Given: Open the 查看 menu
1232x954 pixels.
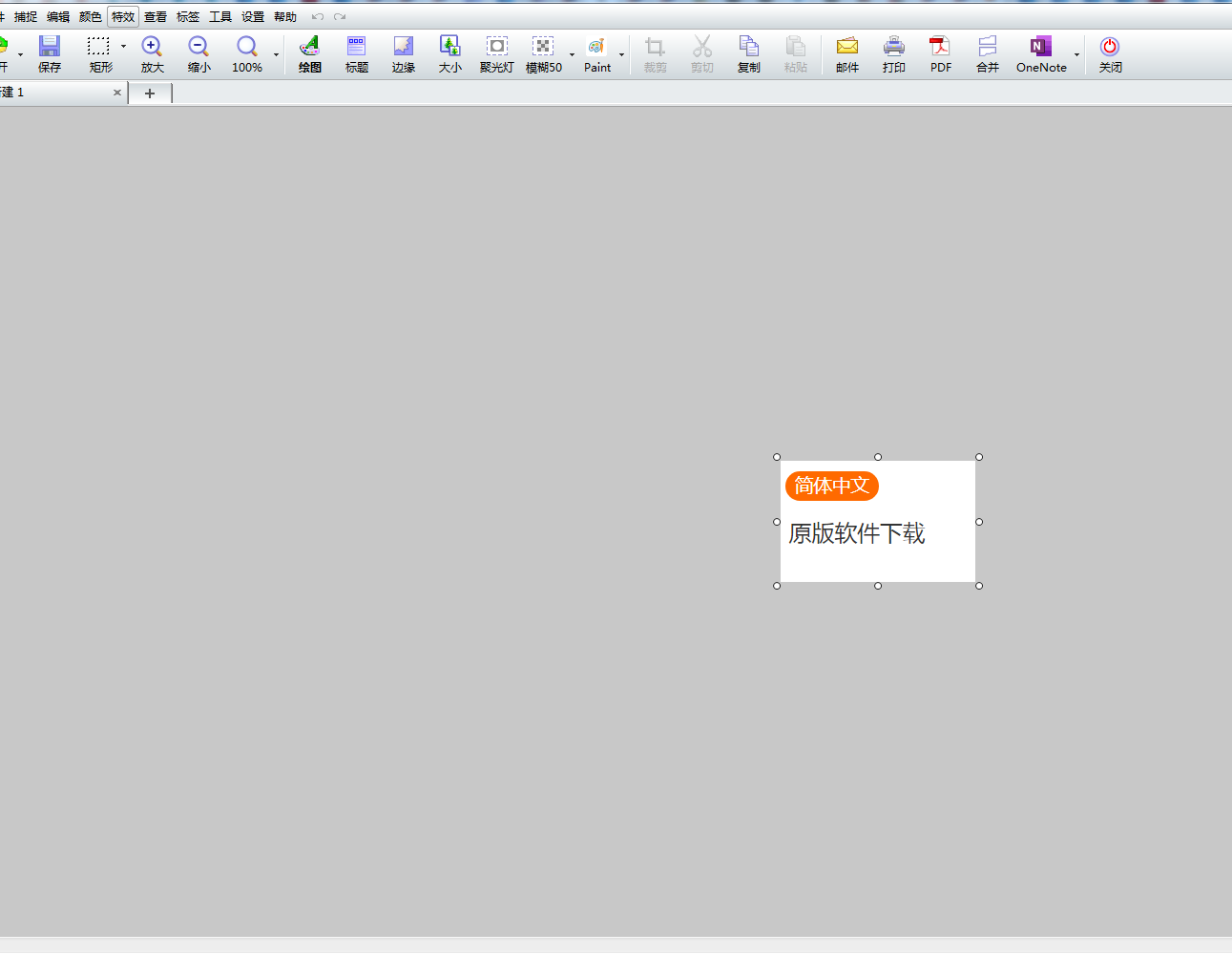Looking at the screenshot, I should (x=156, y=17).
